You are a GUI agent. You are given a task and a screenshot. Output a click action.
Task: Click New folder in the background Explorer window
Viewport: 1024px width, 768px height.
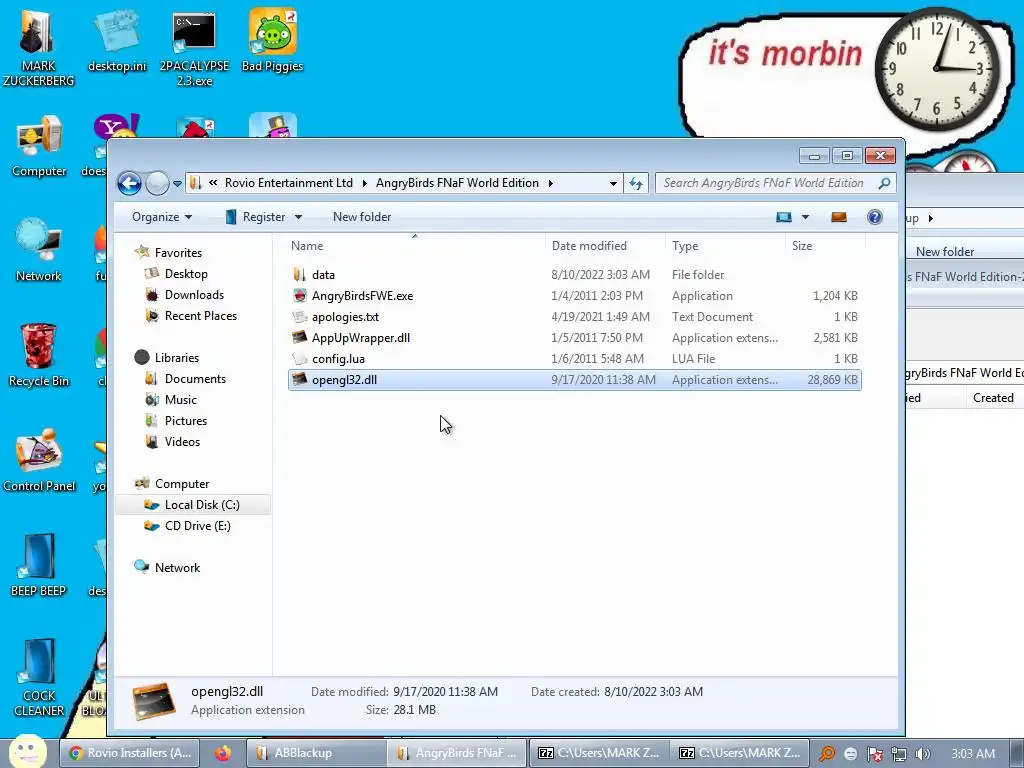944,251
